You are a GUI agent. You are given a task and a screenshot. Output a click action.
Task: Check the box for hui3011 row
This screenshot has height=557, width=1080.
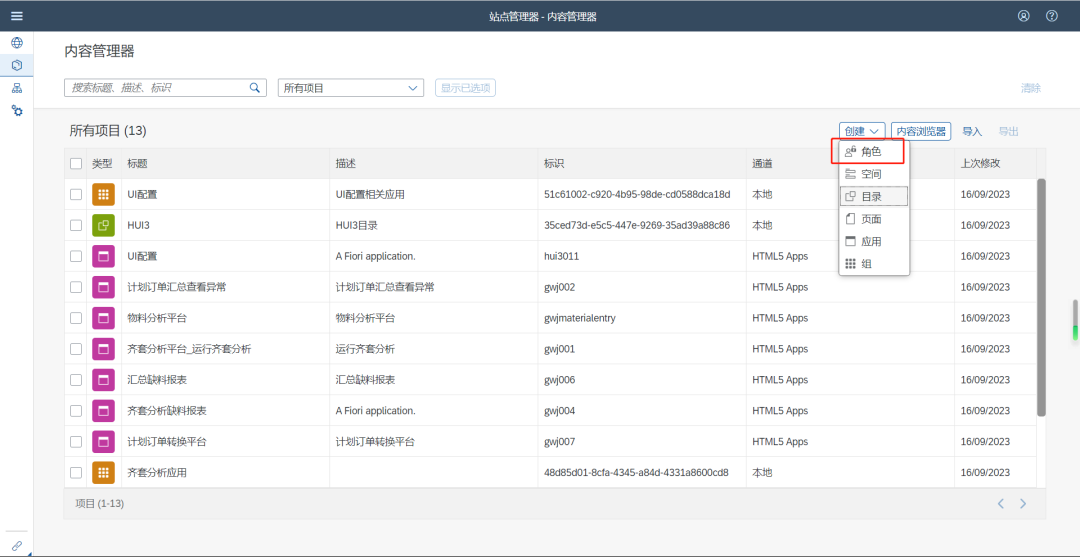tap(76, 256)
